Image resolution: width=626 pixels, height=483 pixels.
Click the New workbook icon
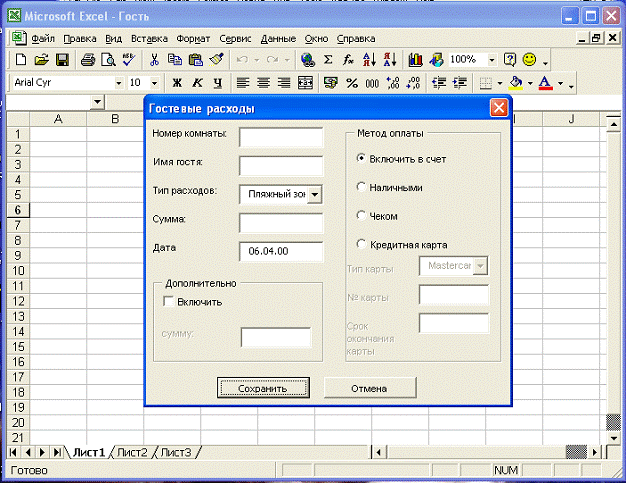(x=21, y=60)
